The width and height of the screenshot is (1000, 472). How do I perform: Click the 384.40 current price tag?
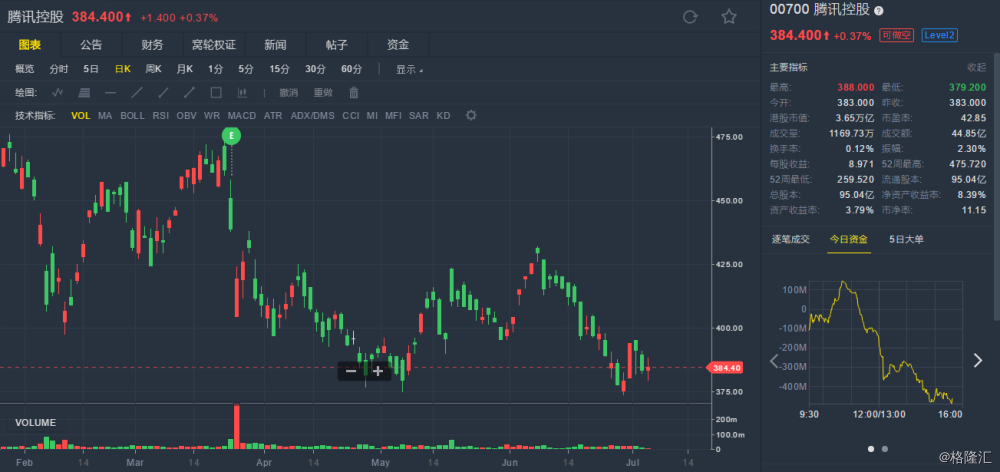(x=725, y=367)
